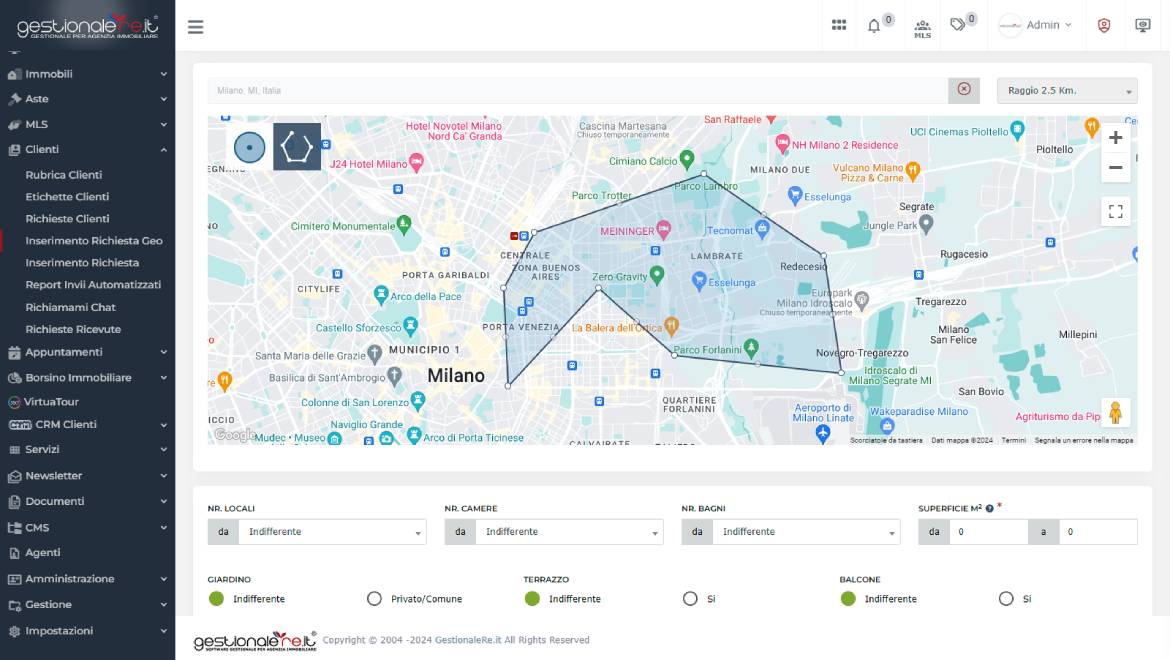Screen dimensions: 1170x660
Task: Click the red shield user icon
Action: tap(1104, 25)
